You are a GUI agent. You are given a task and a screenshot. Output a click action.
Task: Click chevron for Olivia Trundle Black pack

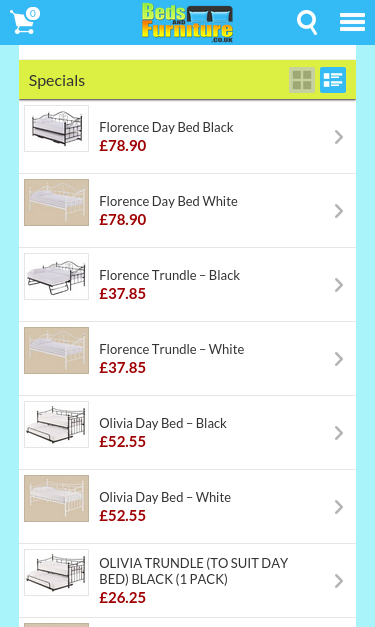(x=339, y=581)
